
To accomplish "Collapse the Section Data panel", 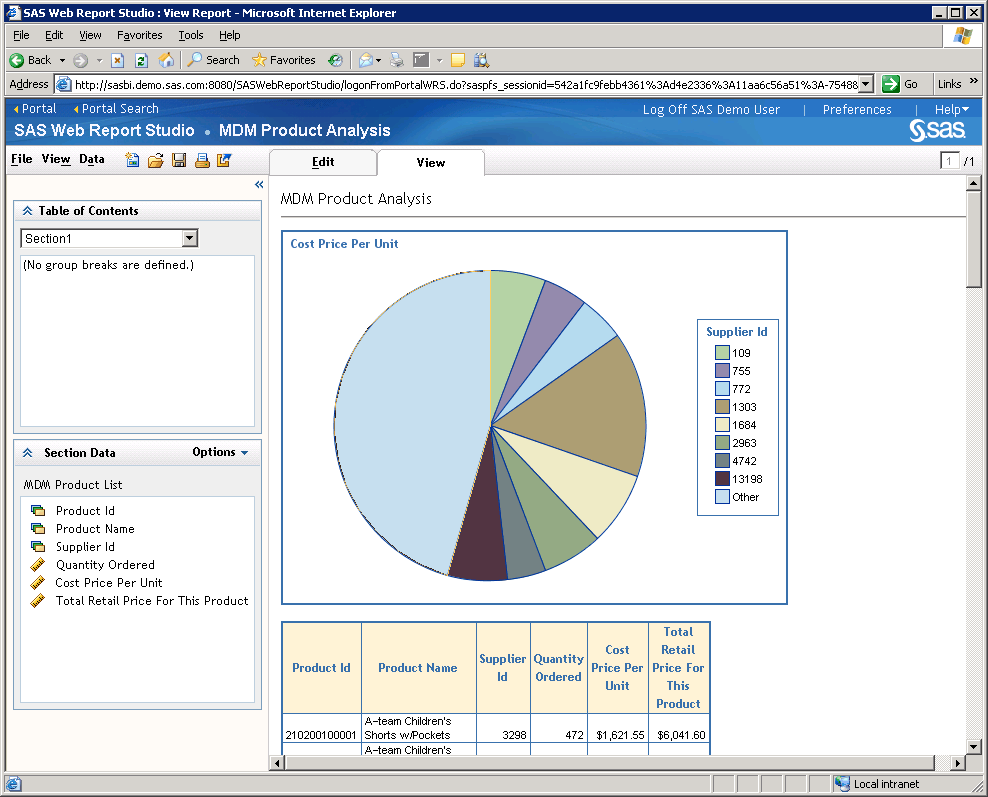I will pyautogui.click(x=28, y=453).
